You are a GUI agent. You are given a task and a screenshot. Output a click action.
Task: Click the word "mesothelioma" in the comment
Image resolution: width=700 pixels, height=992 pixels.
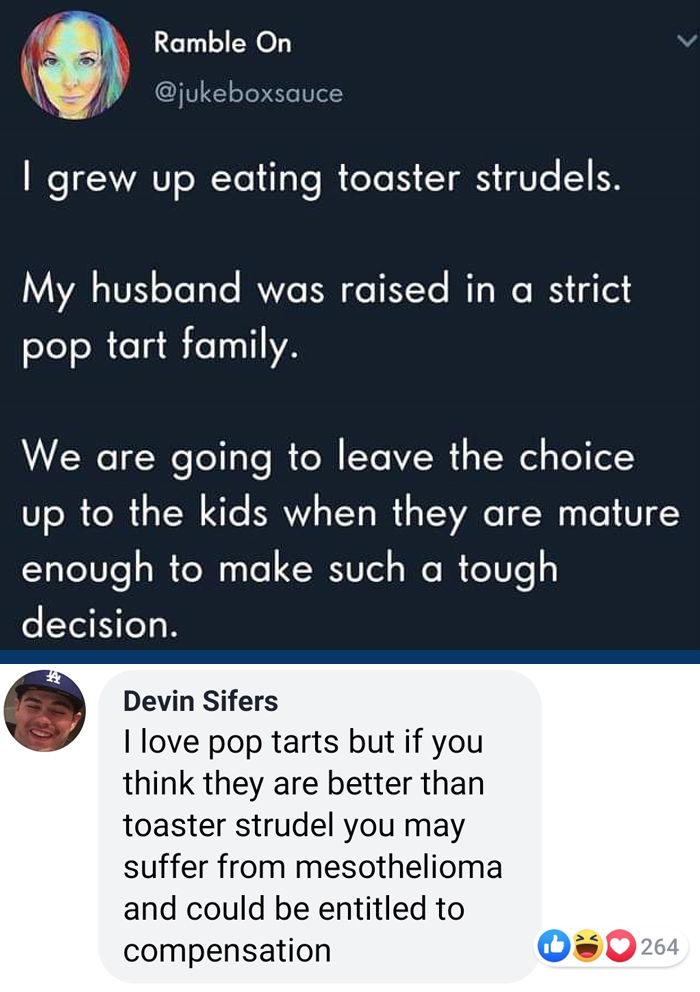[397, 867]
